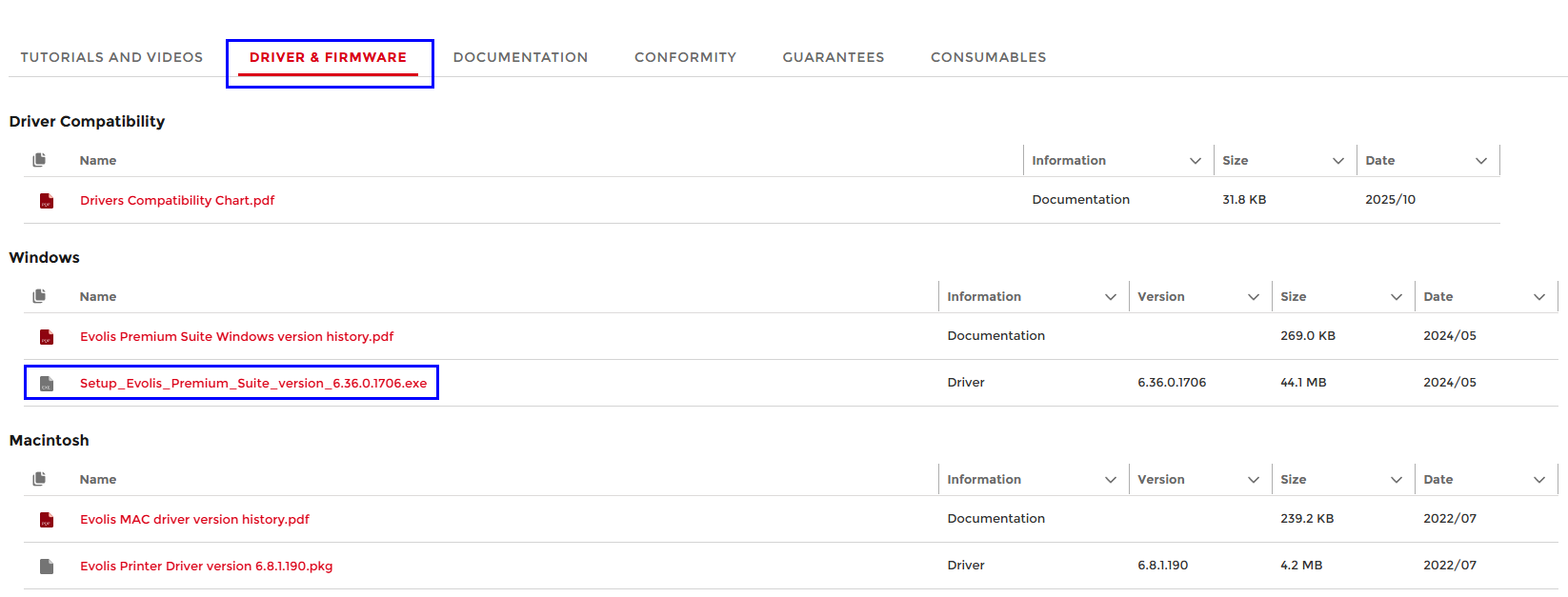Expand Size column chevron in Windows table

(1397, 297)
